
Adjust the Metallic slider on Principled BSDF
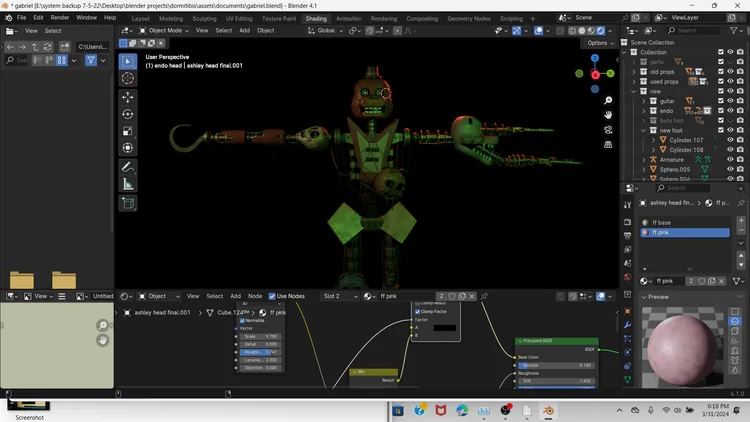point(556,365)
